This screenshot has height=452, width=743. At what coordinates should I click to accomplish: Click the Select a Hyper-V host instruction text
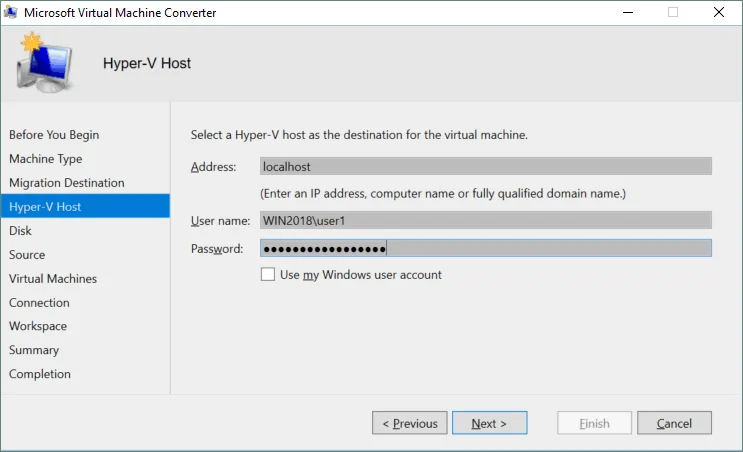pos(359,135)
